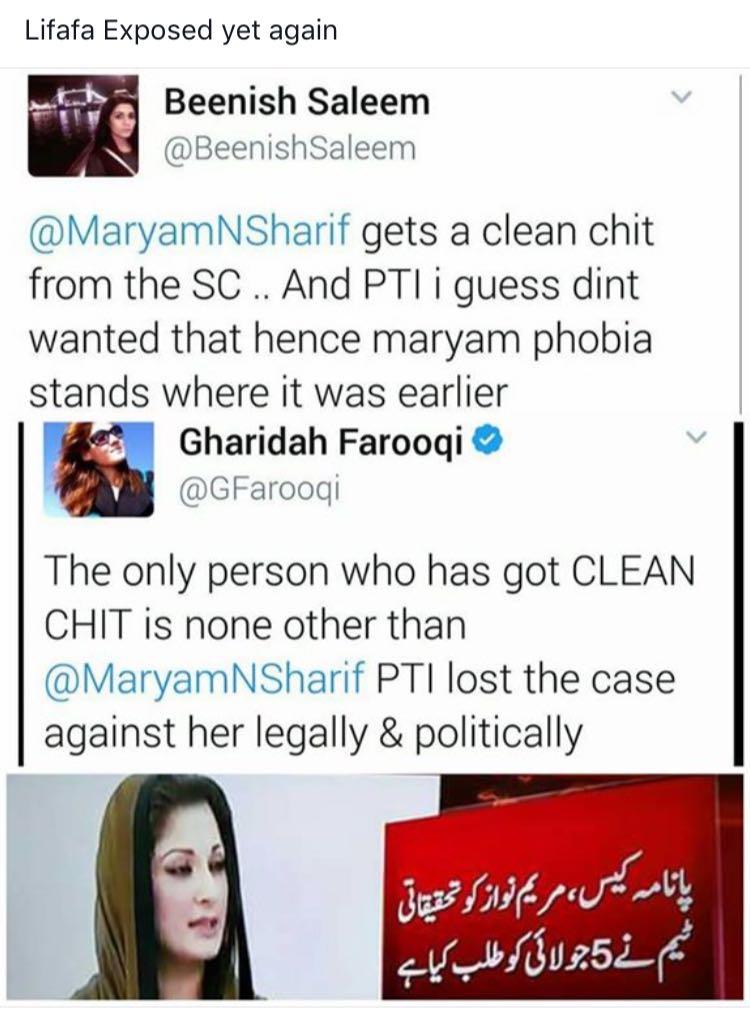This screenshot has height=1017, width=750.
Task: Click the text 'against her legally & politically'
Action: click(x=313, y=734)
